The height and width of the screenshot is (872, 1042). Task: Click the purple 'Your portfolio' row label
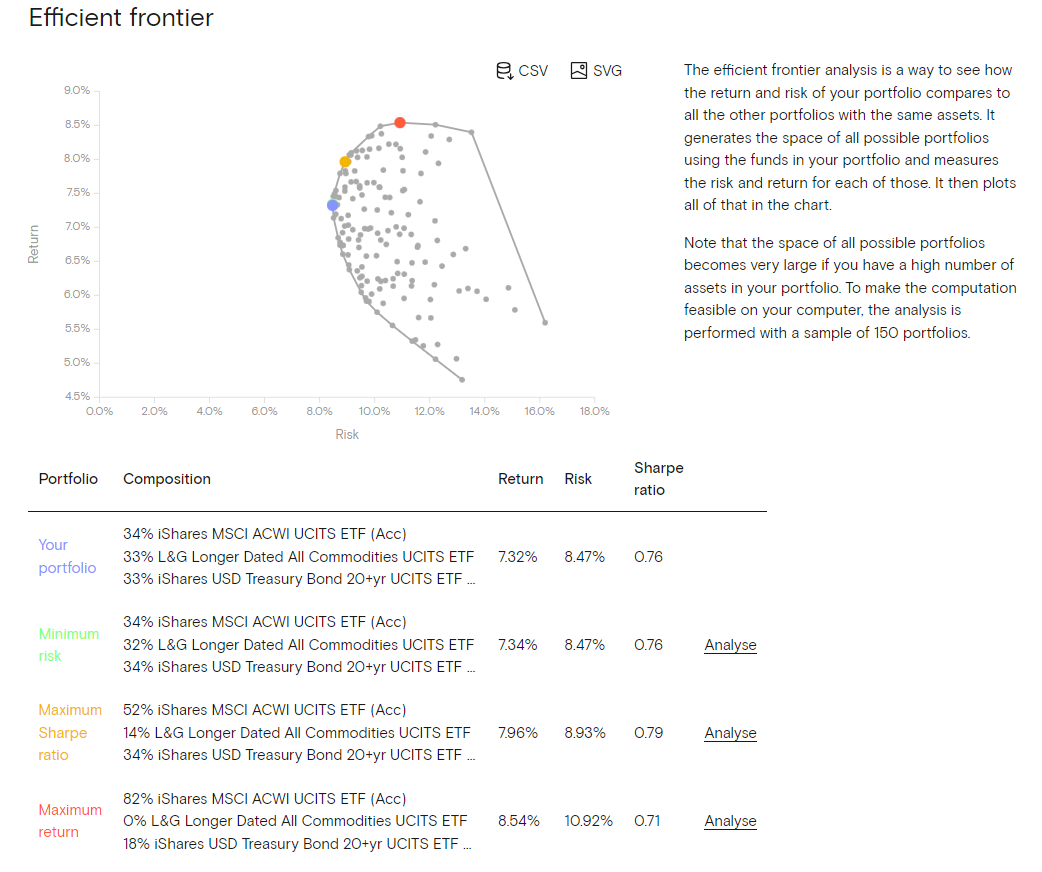[x=67, y=556]
